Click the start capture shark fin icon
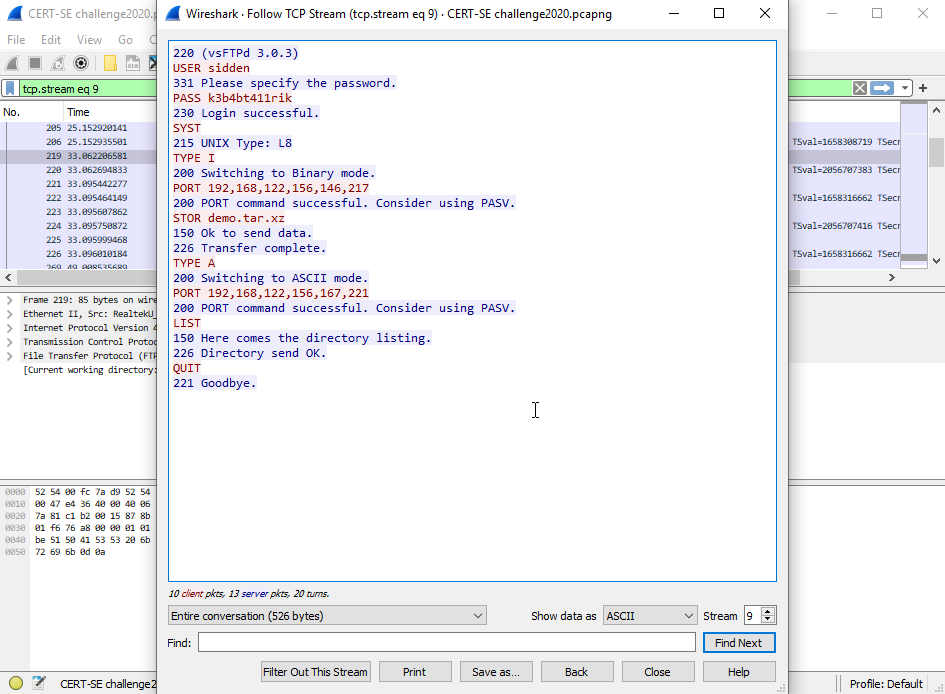 (x=13, y=63)
